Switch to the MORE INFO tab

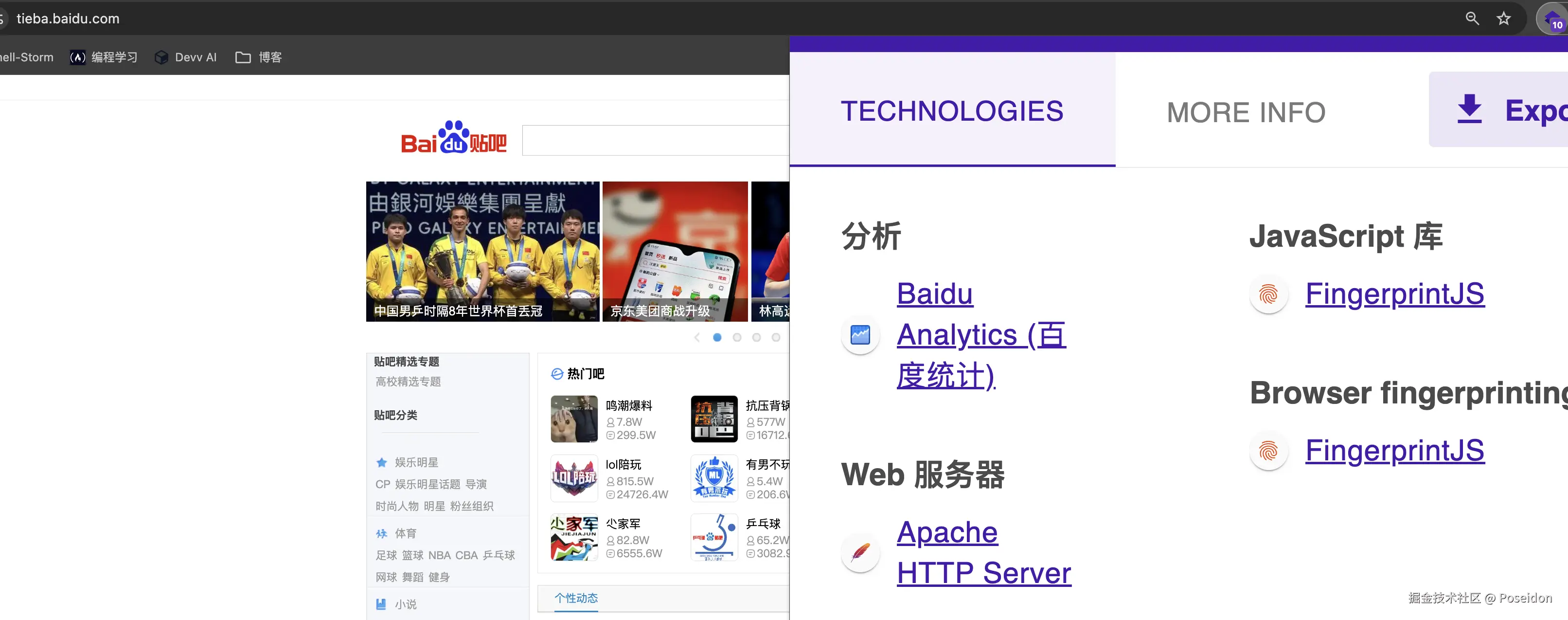(x=1246, y=112)
